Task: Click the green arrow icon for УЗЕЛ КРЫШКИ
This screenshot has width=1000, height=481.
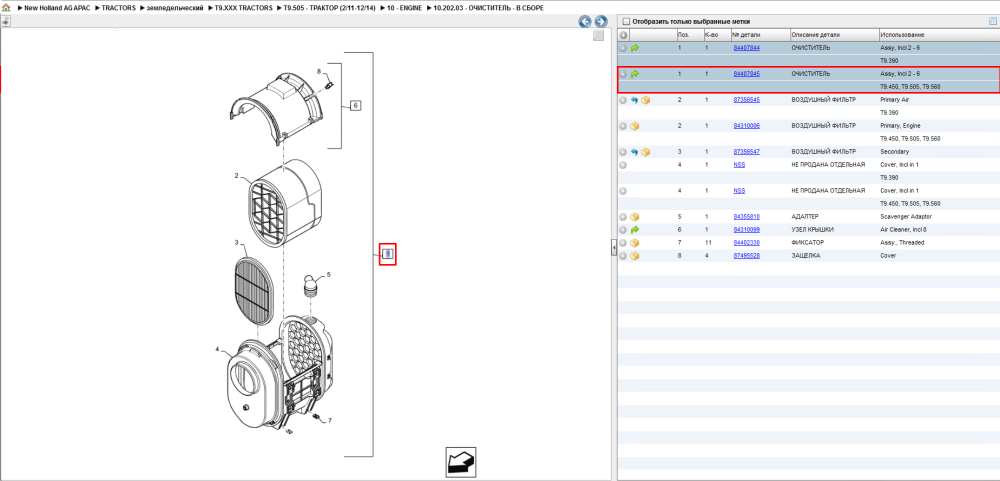Action: coord(635,230)
